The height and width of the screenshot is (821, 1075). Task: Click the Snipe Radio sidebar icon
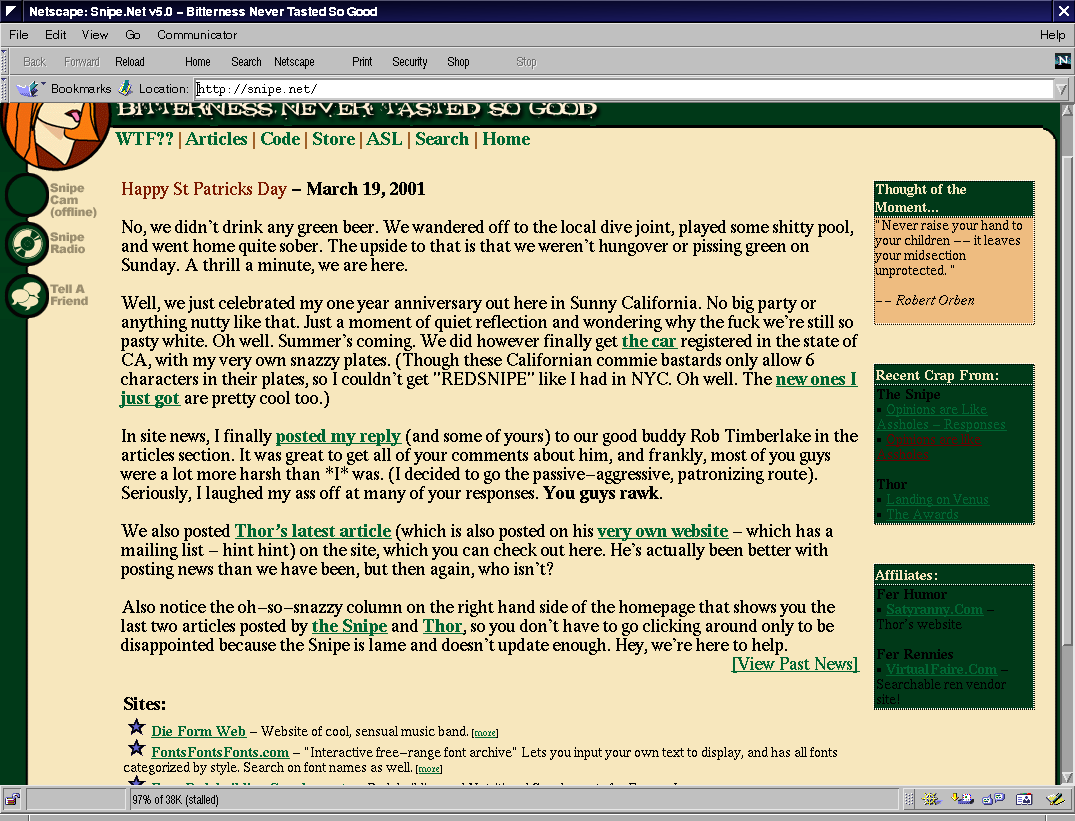pos(26,243)
